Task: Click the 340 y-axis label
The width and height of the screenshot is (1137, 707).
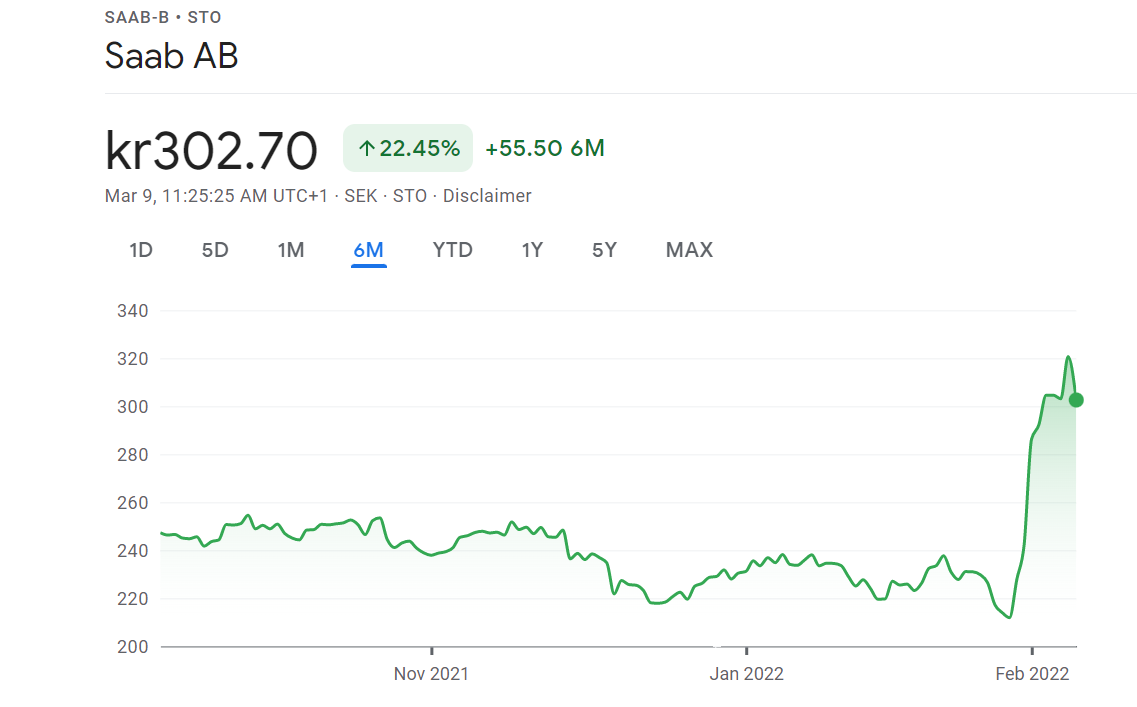Action: click(132, 311)
